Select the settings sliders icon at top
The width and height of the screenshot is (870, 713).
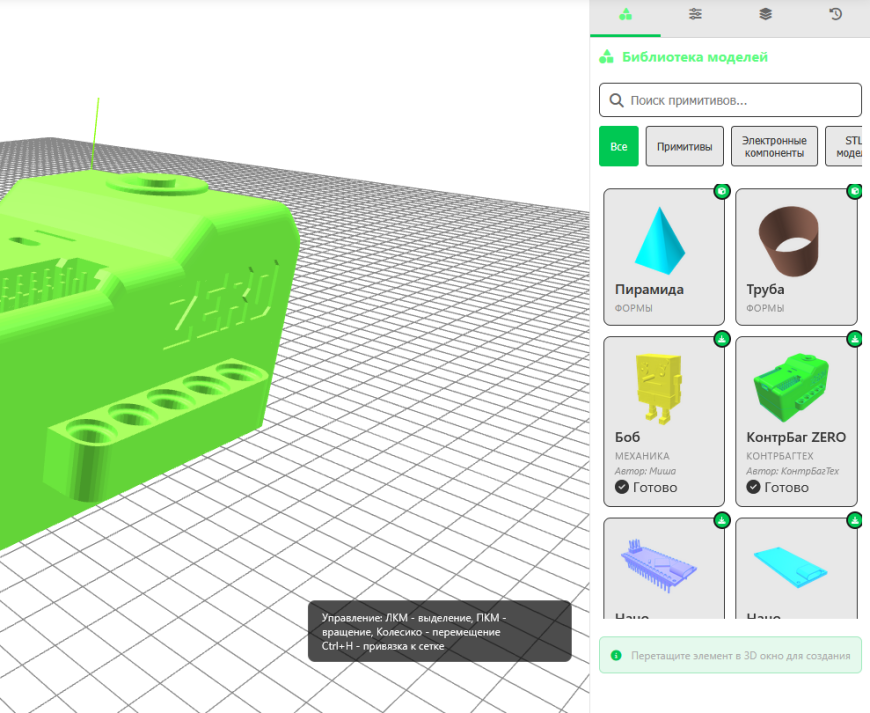[694, 14]
